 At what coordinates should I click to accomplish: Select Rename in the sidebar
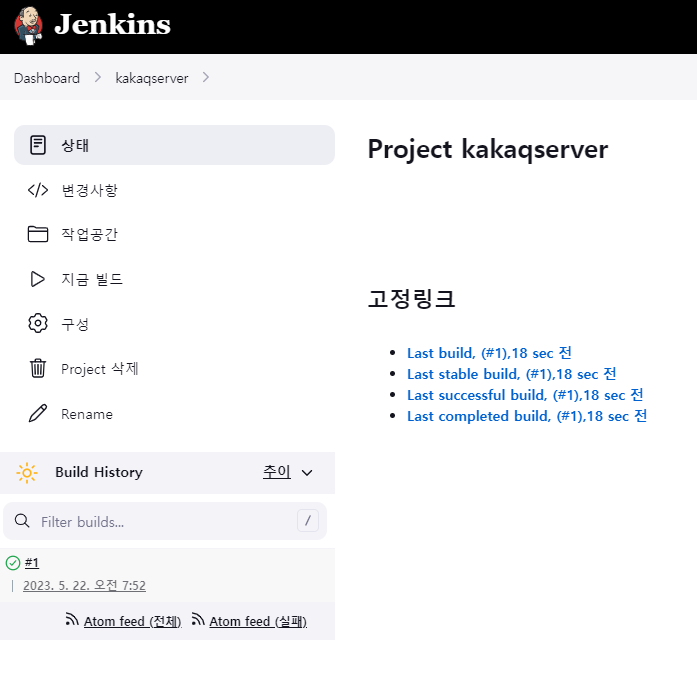87,414
